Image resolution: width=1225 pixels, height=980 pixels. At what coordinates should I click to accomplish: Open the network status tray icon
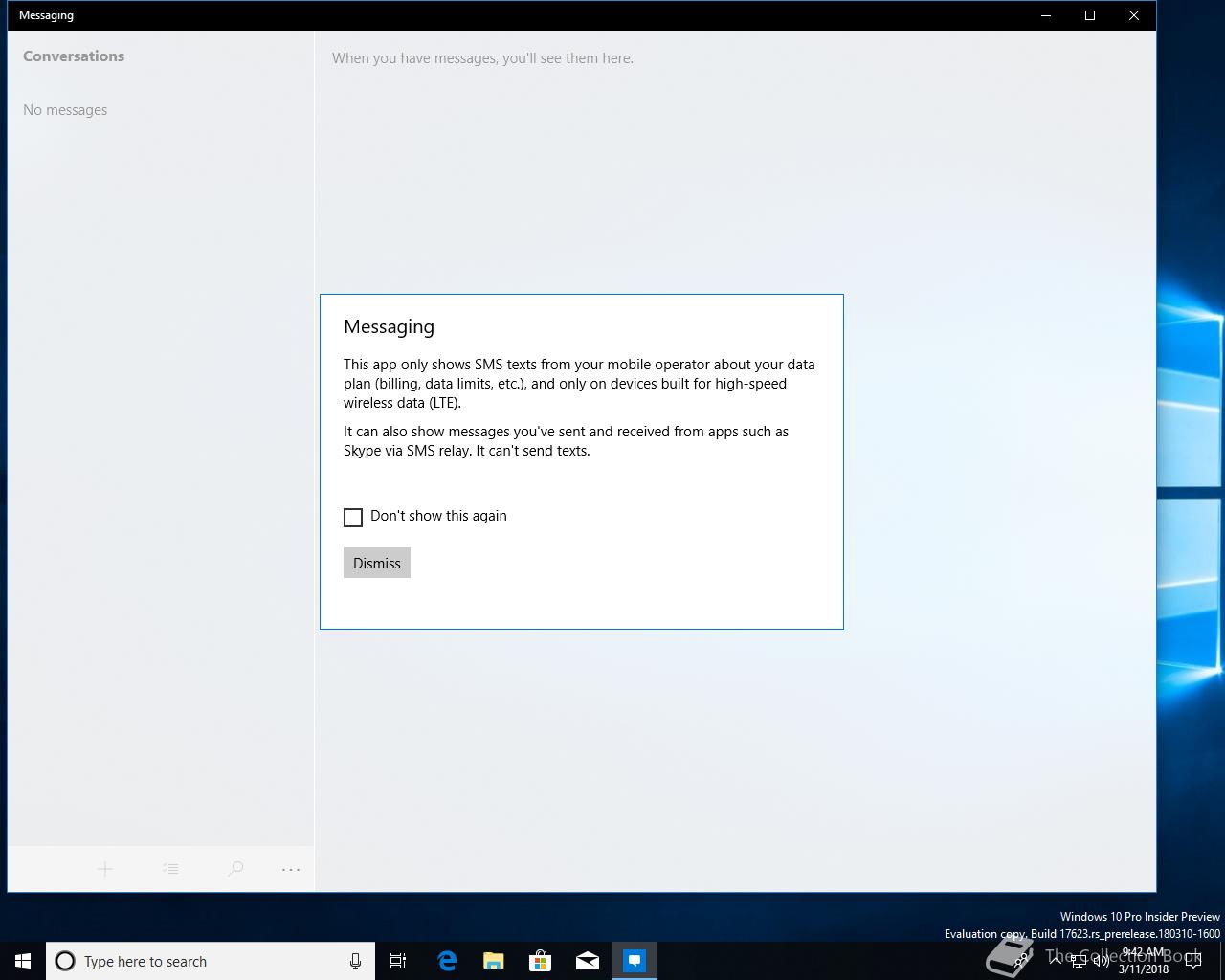(1079, 961)
